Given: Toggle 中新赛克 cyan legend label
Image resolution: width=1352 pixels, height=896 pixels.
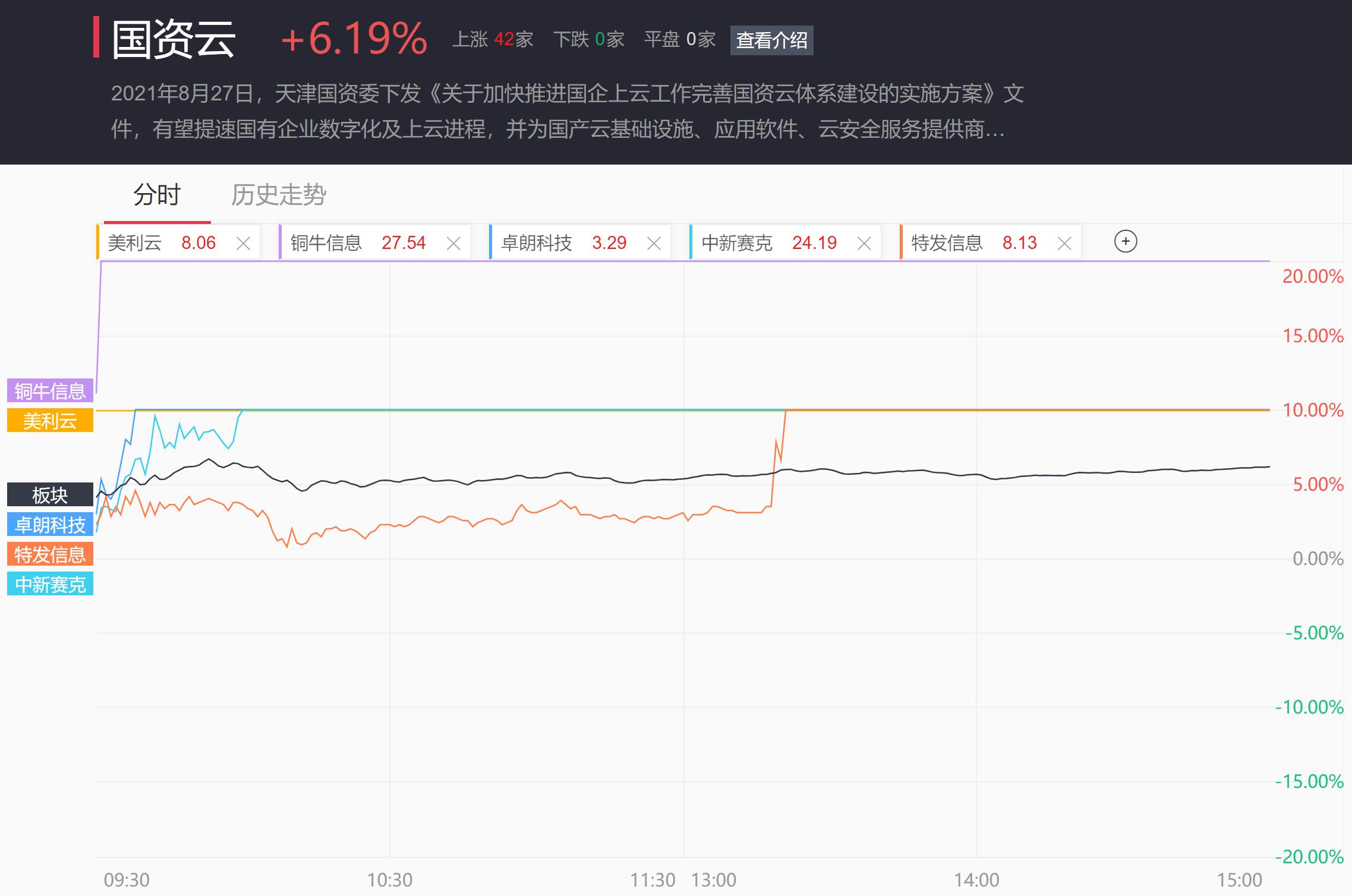Looking at the screenshot, I should point(50,584).
